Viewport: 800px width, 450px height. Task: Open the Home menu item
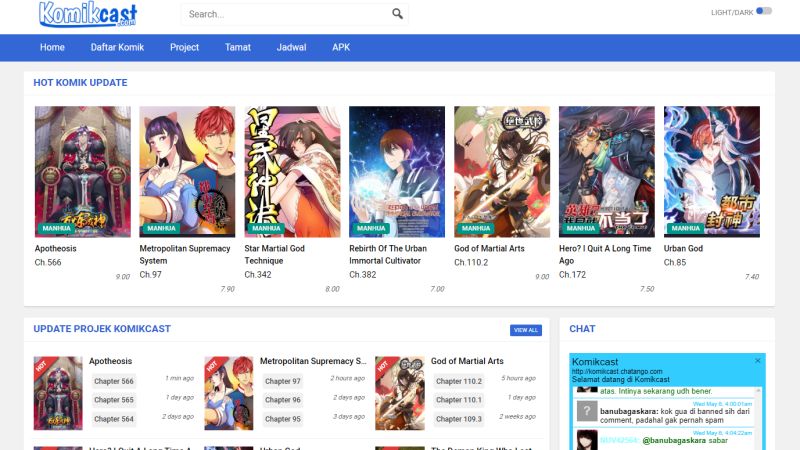point(52,47)
